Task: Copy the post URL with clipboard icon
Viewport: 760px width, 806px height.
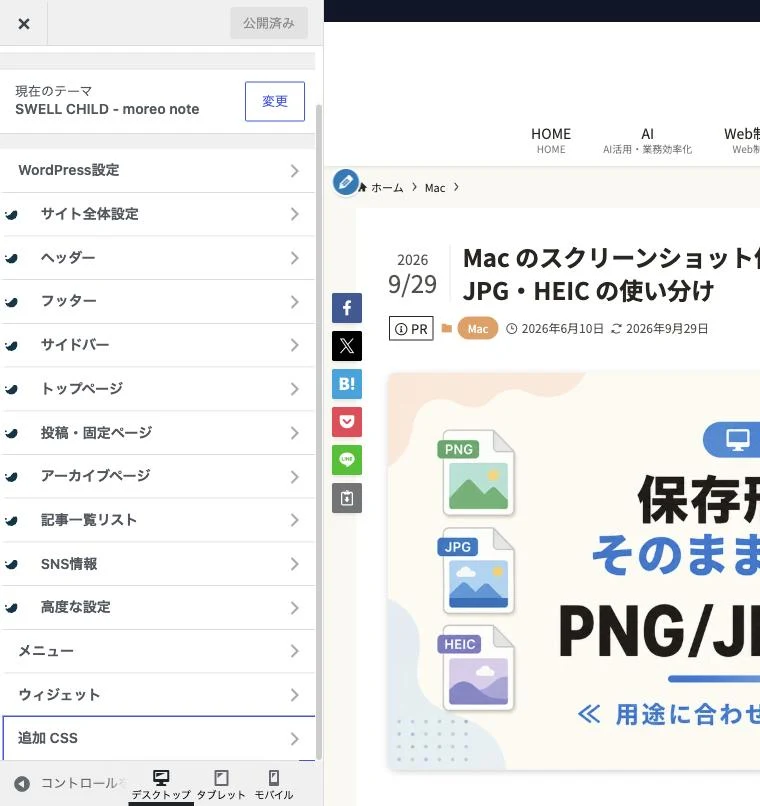Action: (347, 498)
